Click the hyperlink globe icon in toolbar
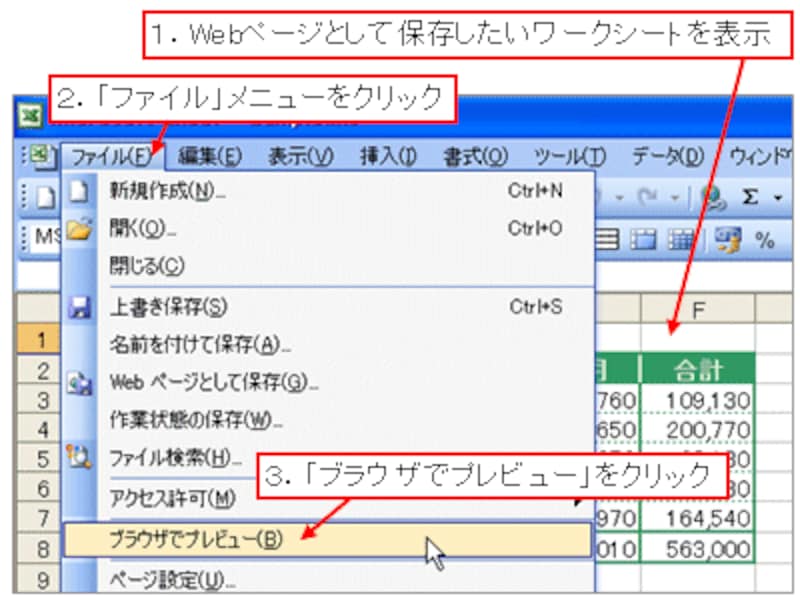The width and height of the screenshot is (800, 600). (x=712, y=197)
